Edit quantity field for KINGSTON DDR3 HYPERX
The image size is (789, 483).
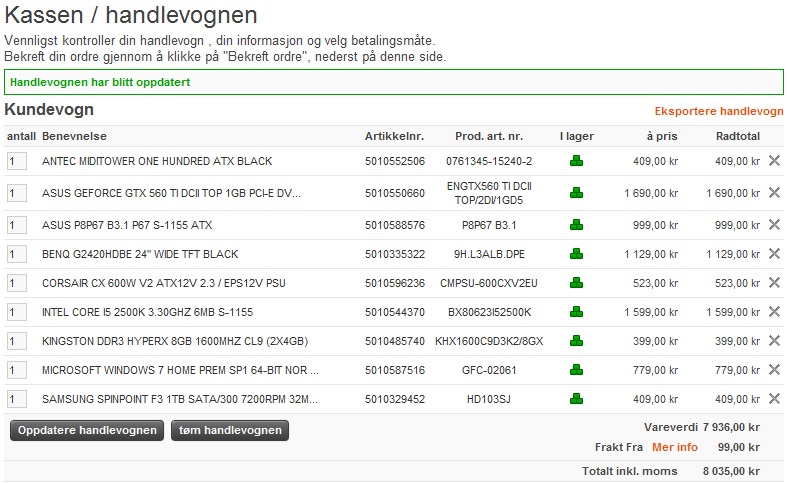pos(17,341)
